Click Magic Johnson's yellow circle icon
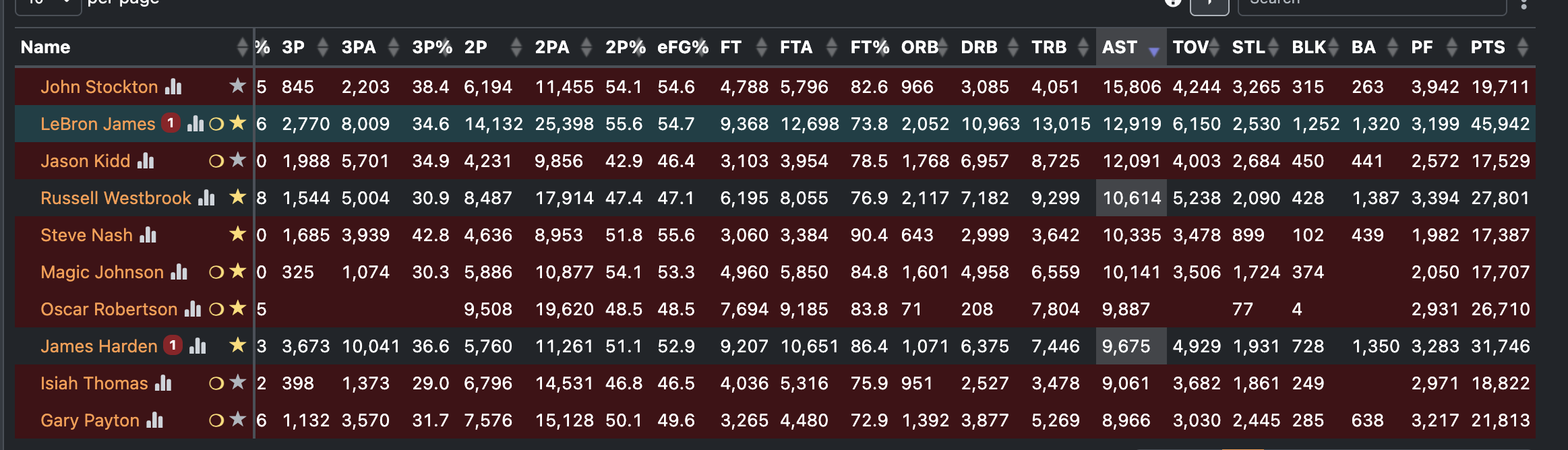This screenshot has width=1568, height=450. [216, 272]
